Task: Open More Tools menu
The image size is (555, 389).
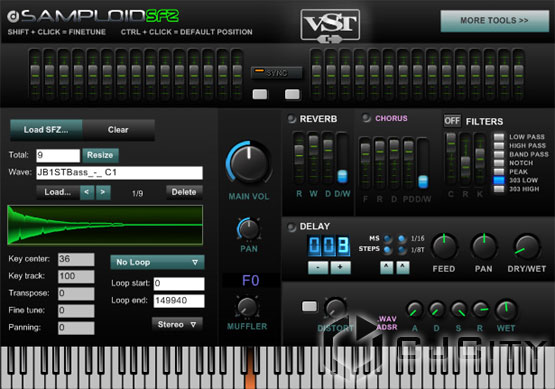Action: tap(494, 21)
